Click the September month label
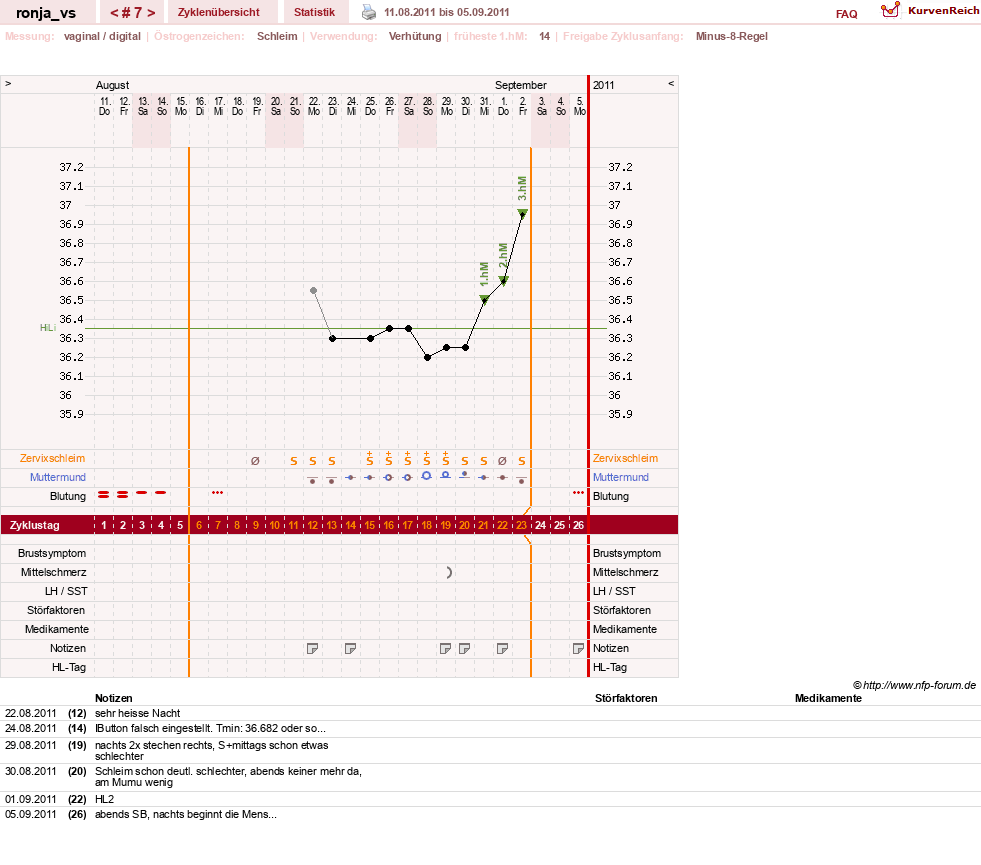This screenshot has height=865, width=981. [521, 85]
